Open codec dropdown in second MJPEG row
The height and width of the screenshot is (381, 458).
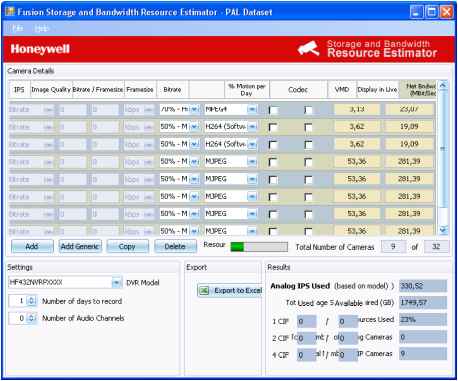252,179
